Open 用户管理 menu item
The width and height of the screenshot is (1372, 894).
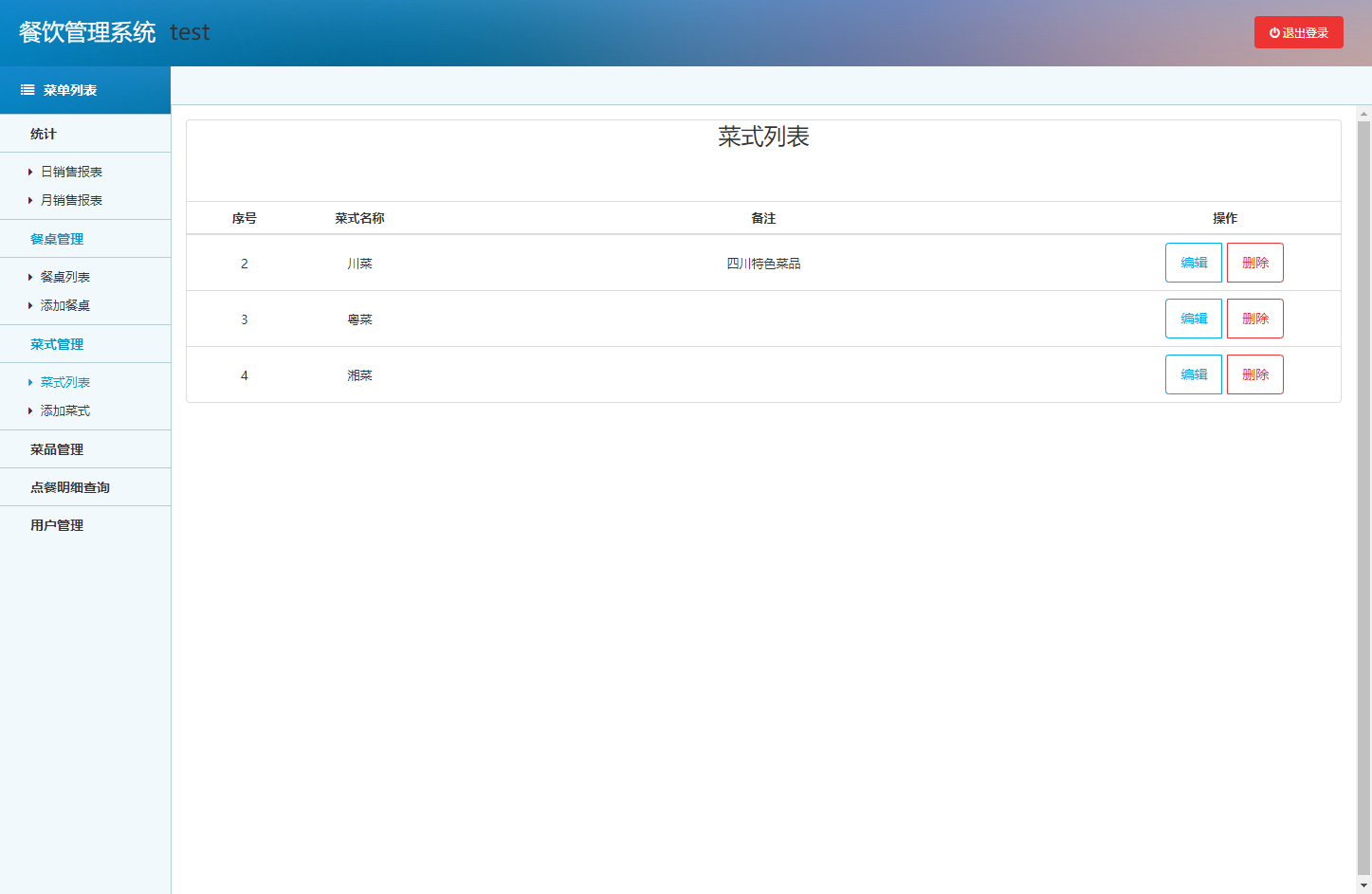tap(57, 526)
